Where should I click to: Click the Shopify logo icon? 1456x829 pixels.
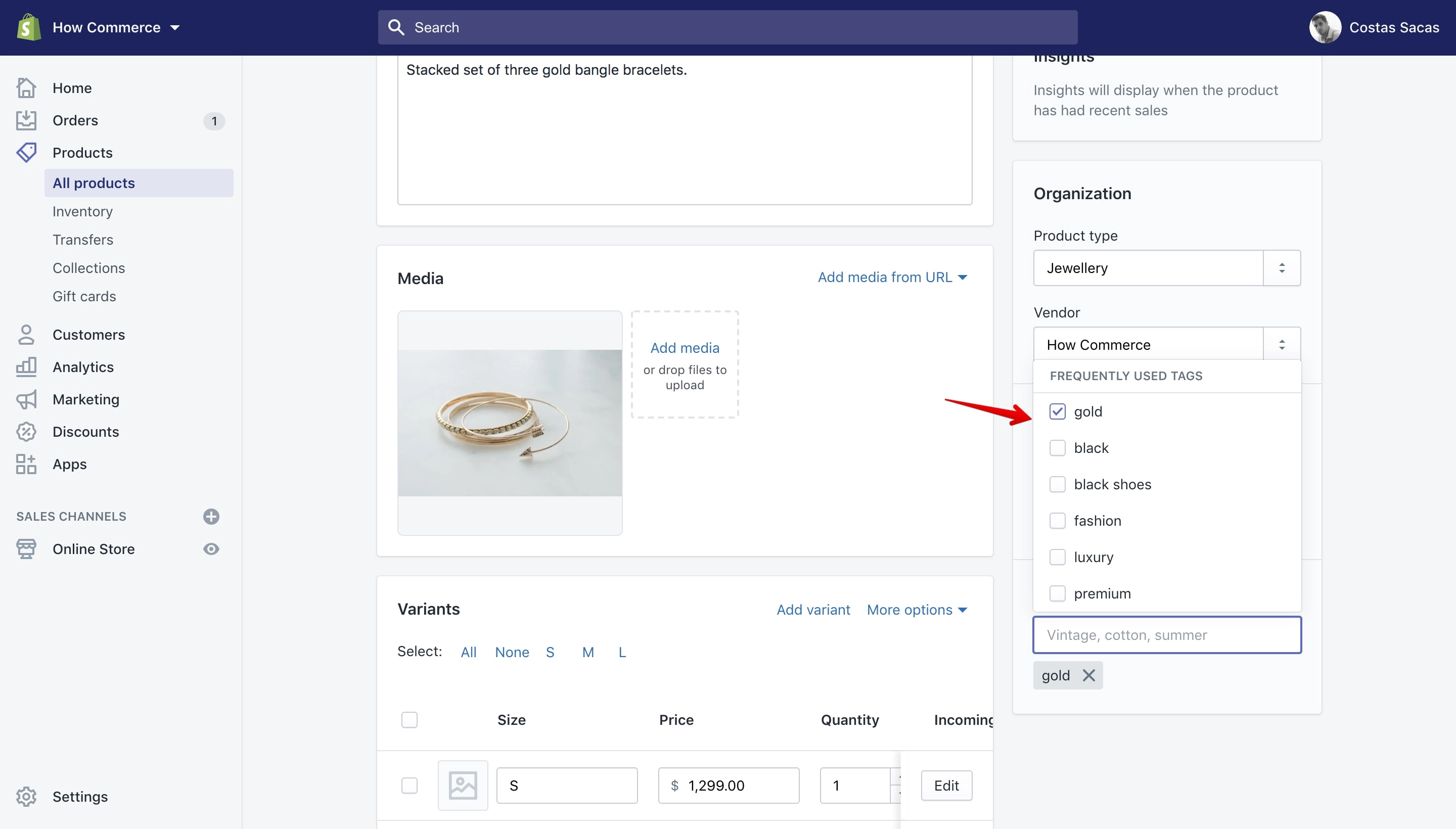pos(28,27)
